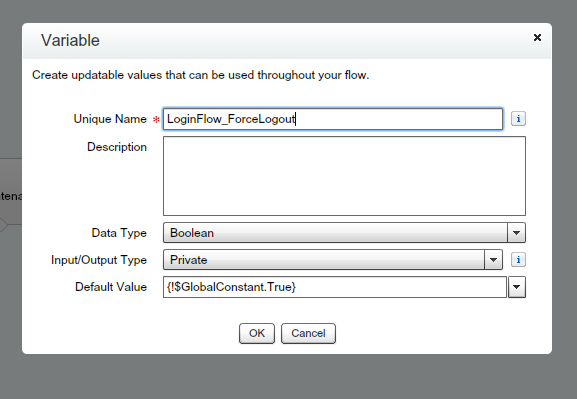Click OK to save the variable
The width and height of the screenshot is (577, 399).
point(257,333)
